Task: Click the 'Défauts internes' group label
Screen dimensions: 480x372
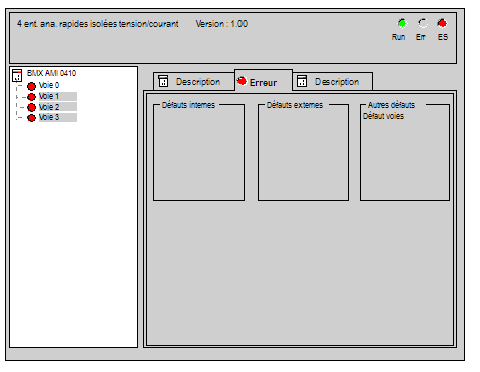Action: [x=188, y=105]
